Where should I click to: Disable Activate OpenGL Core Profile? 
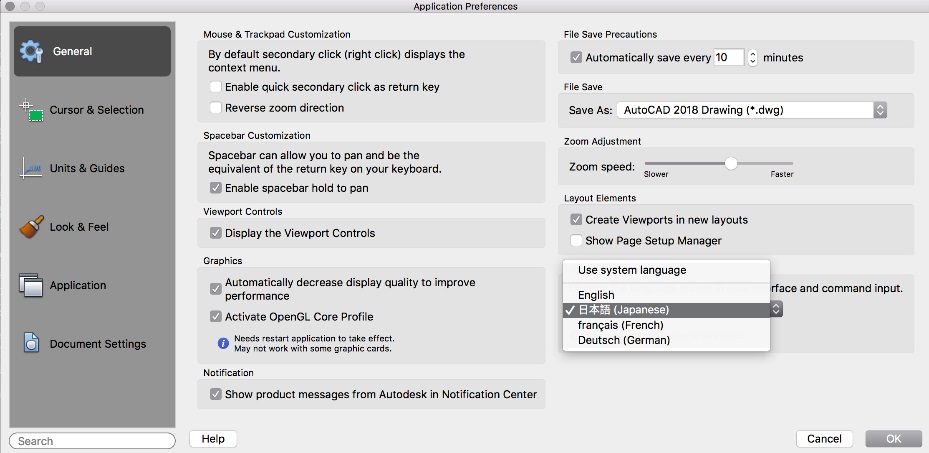click(215, 317)
